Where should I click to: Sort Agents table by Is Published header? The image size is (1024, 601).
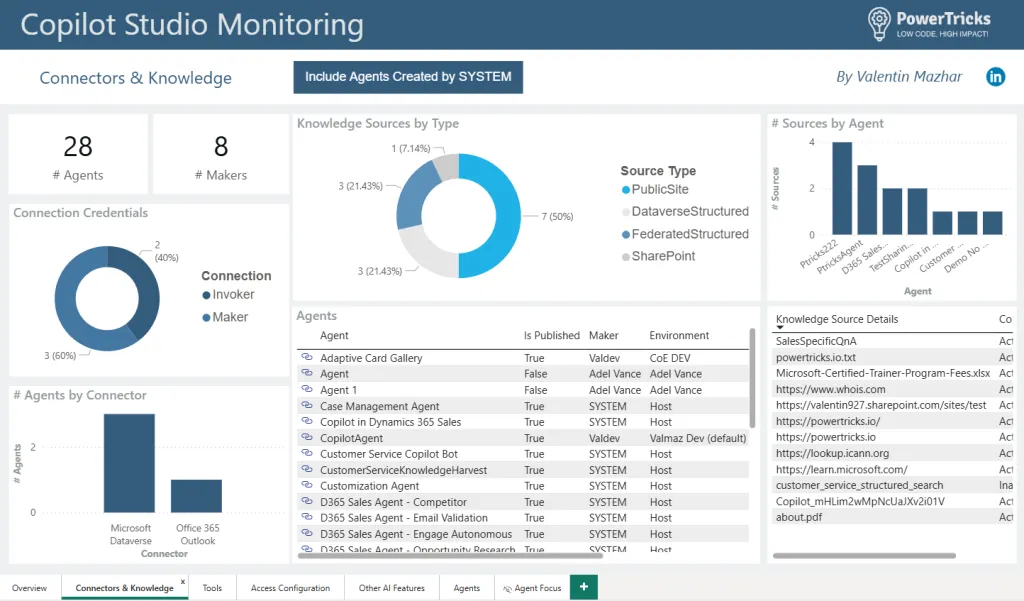pos(551,335)
